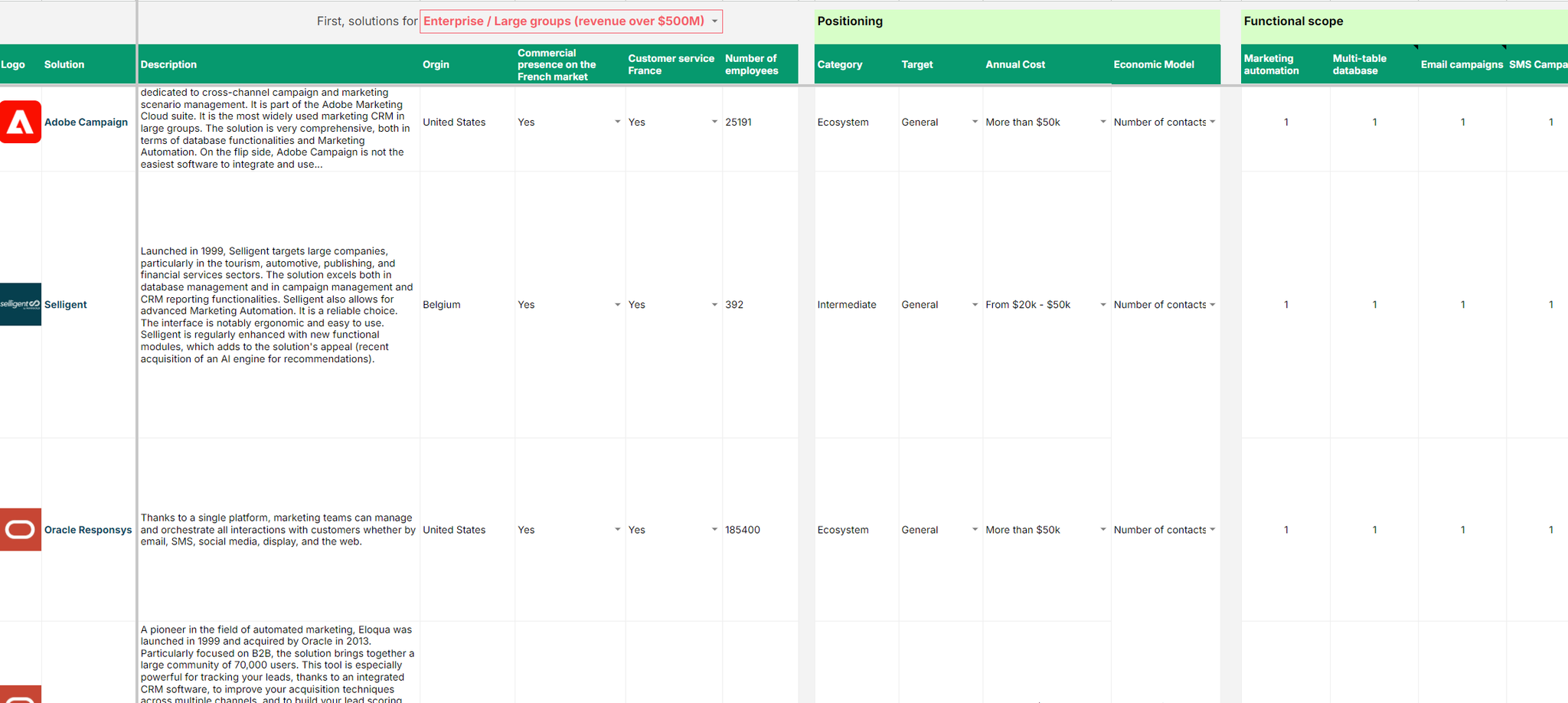
Task: Select the Email campaigns column header
Action: [1462, 64]
